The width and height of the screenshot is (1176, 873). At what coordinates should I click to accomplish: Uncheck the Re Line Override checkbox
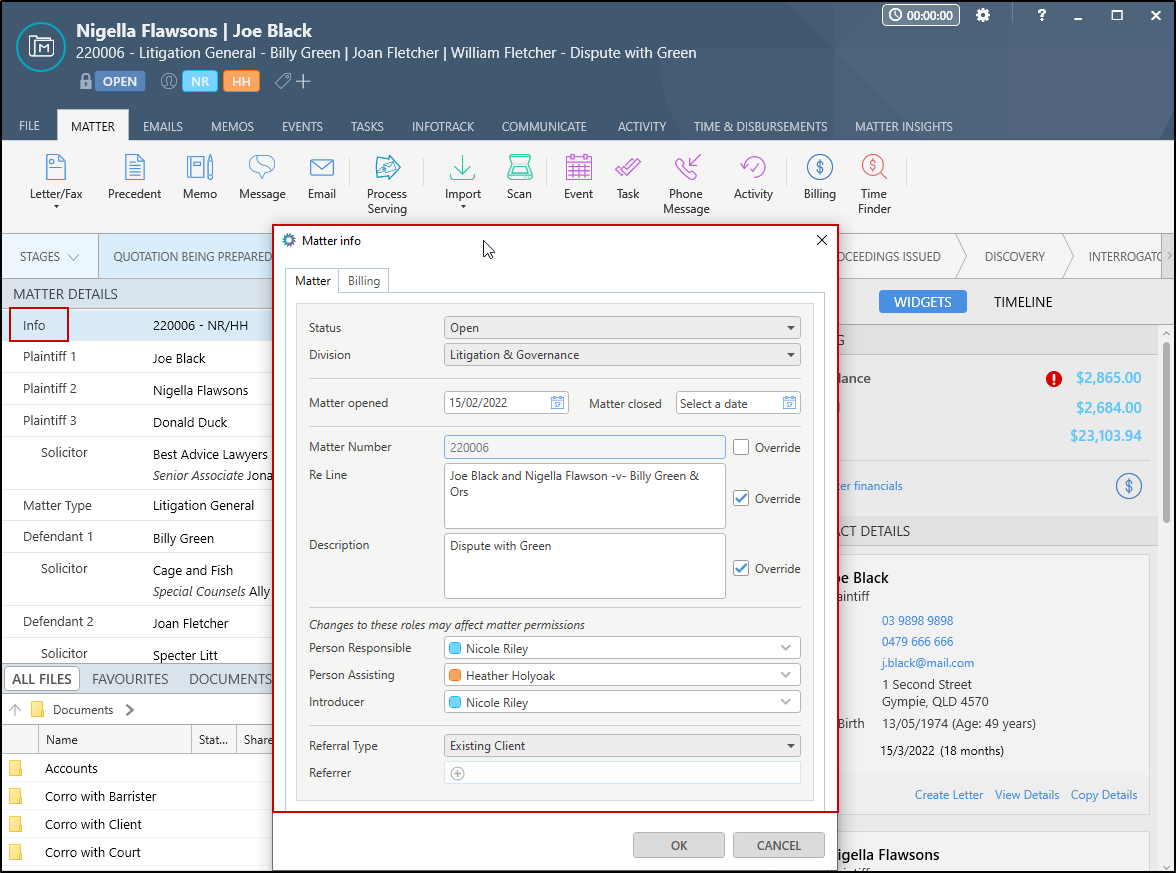click(741, 498)
